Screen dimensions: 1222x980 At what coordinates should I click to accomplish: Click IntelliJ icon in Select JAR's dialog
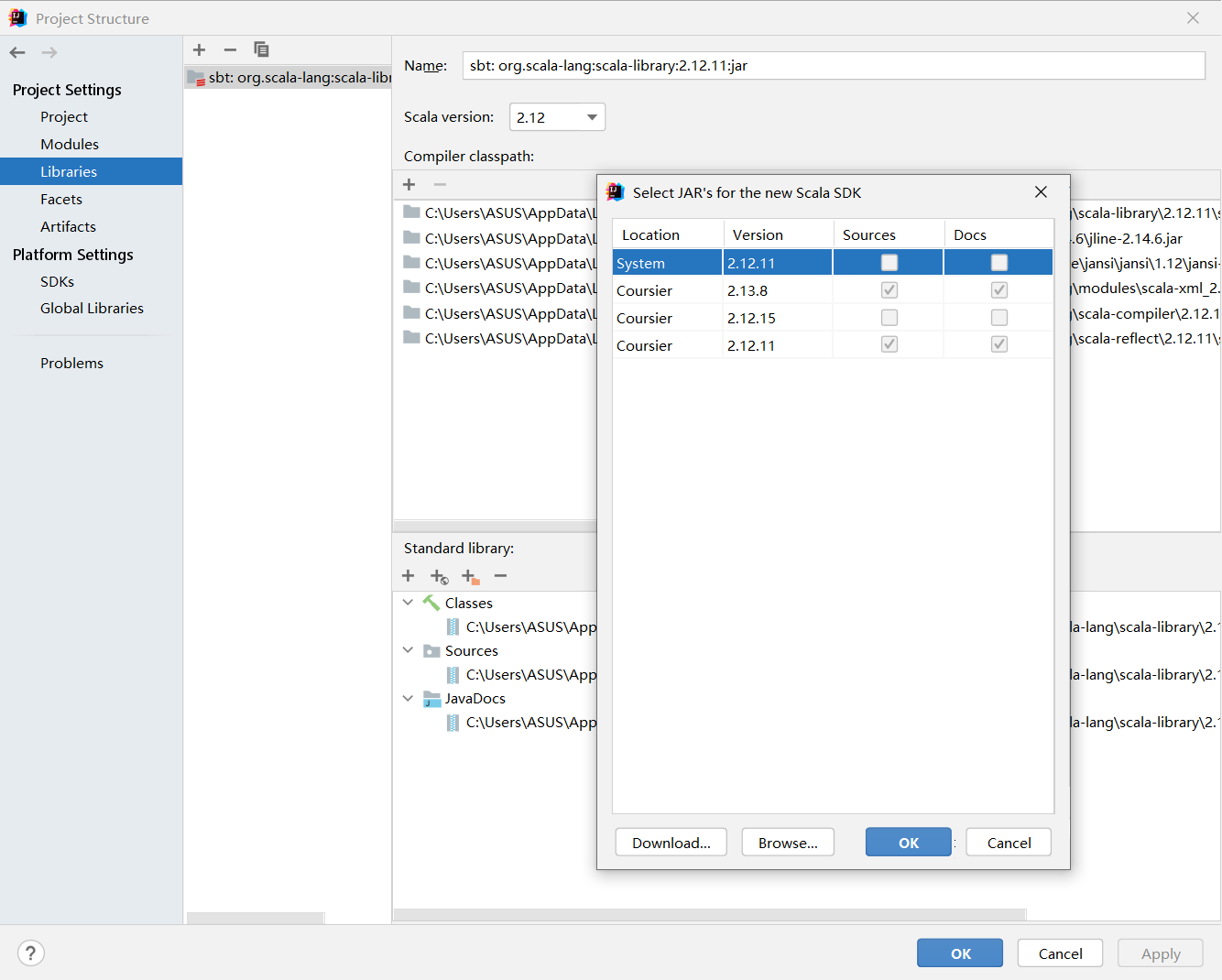click(x=616, y=191)
